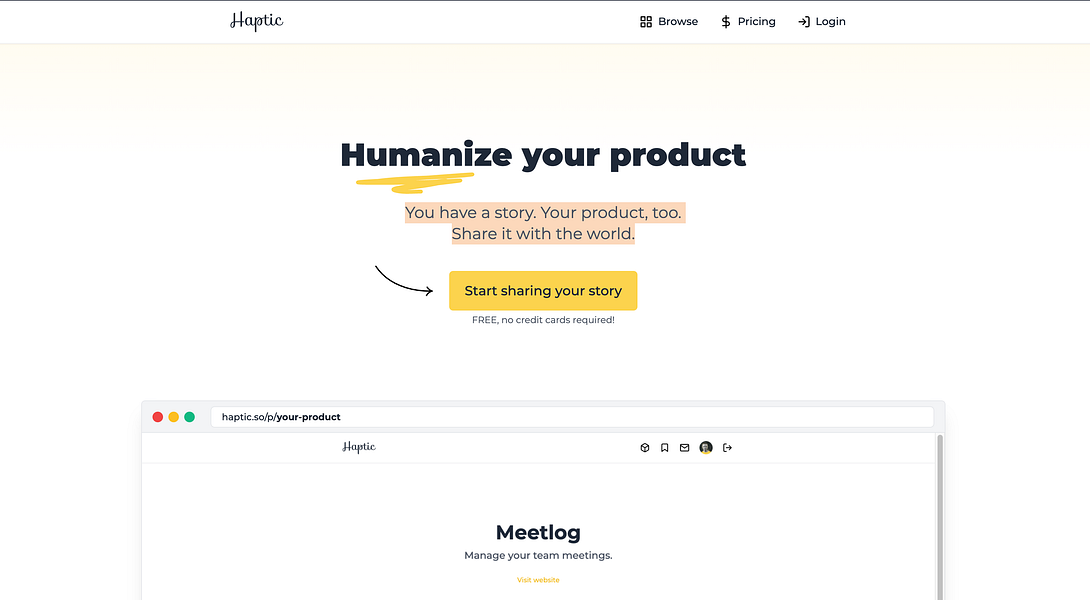Screen dimensions: 1090x600
Task: Open the cube products icon in preview
Action: coord(644,448)
